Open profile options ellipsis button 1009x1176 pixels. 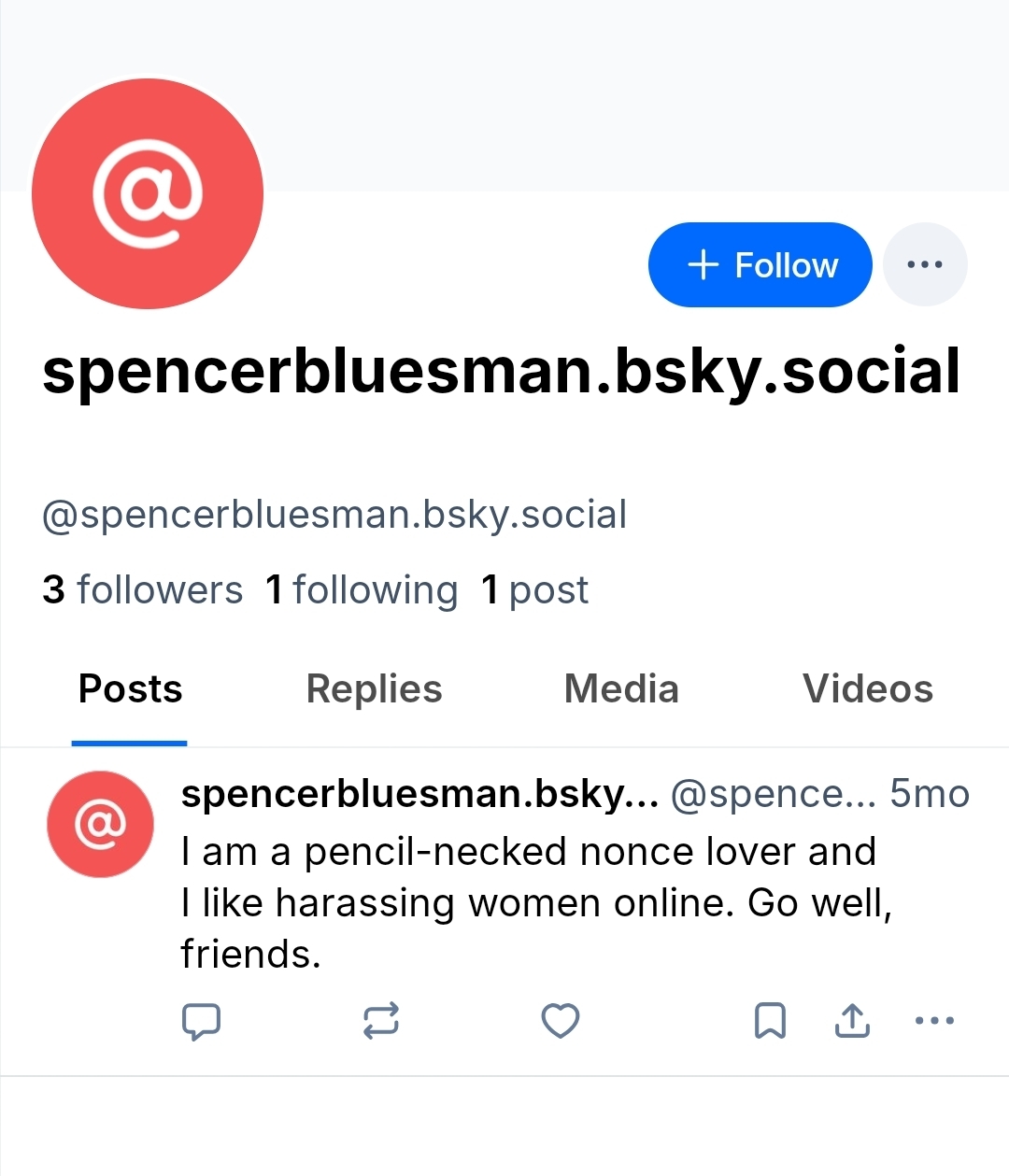click(x=925, y=264)
